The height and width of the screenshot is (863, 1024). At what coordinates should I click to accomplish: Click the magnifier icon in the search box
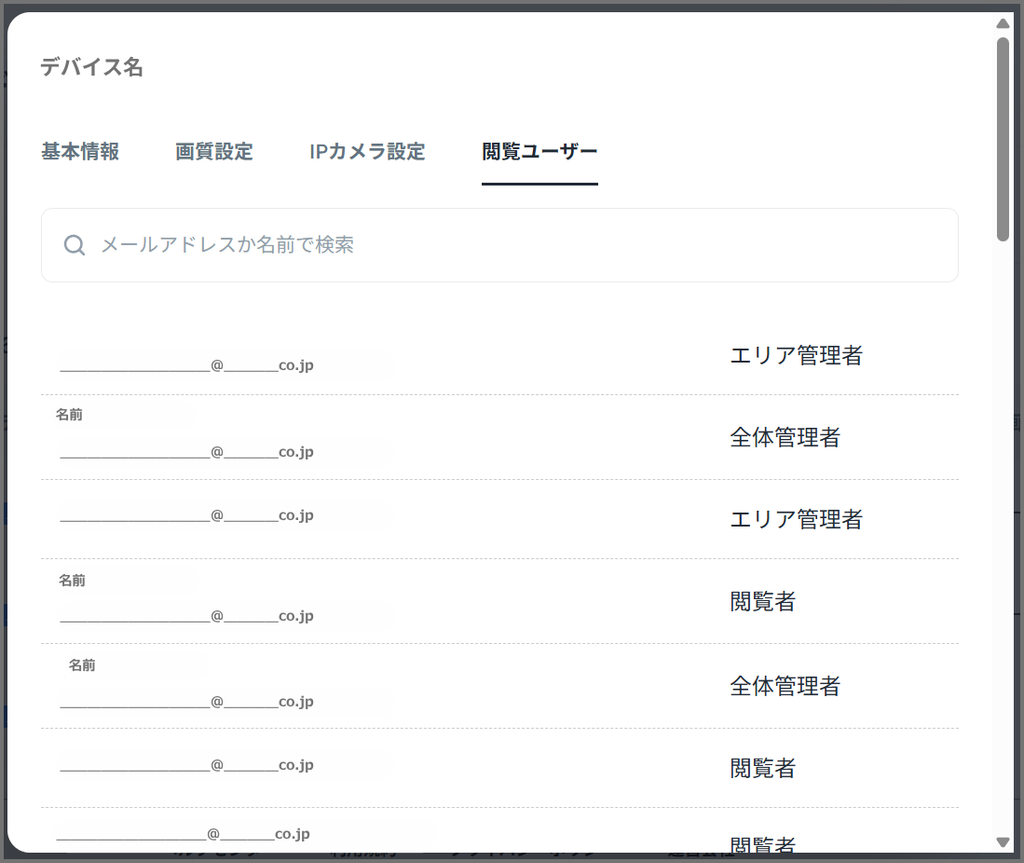tap(74, 245)
